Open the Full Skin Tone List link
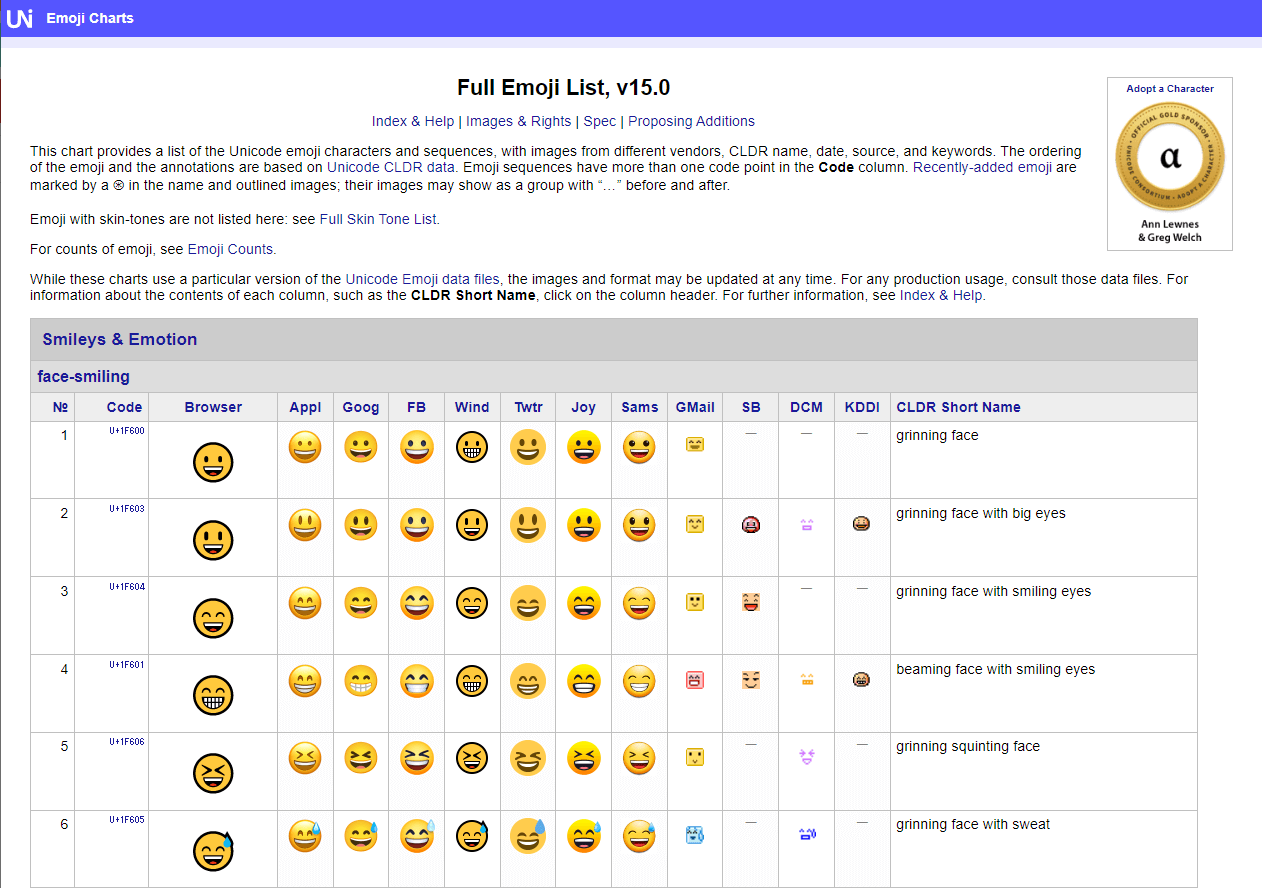1262x888 pixels. point(378,219)
